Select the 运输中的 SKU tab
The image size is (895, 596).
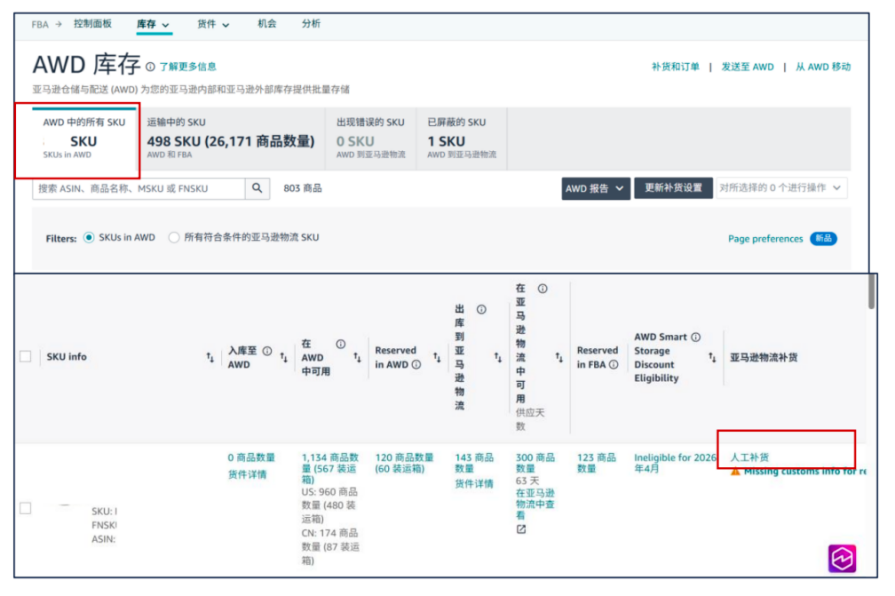[x=231, y=139]
